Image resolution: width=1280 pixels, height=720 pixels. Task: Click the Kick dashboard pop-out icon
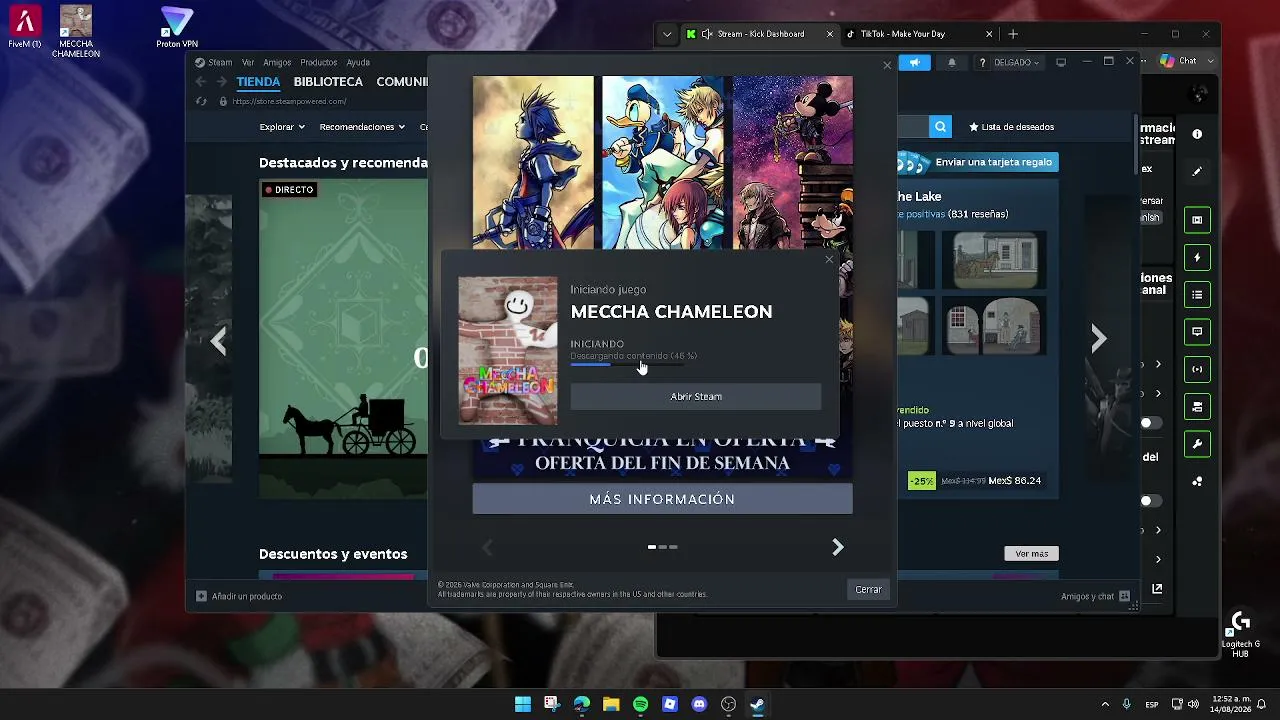[x=1157, y=589]
